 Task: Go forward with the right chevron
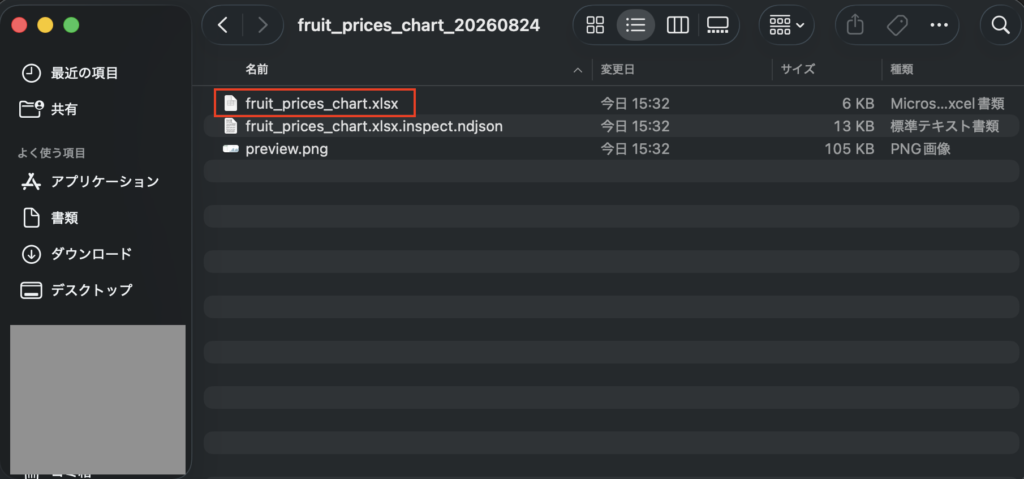click(x=263, y=25)
